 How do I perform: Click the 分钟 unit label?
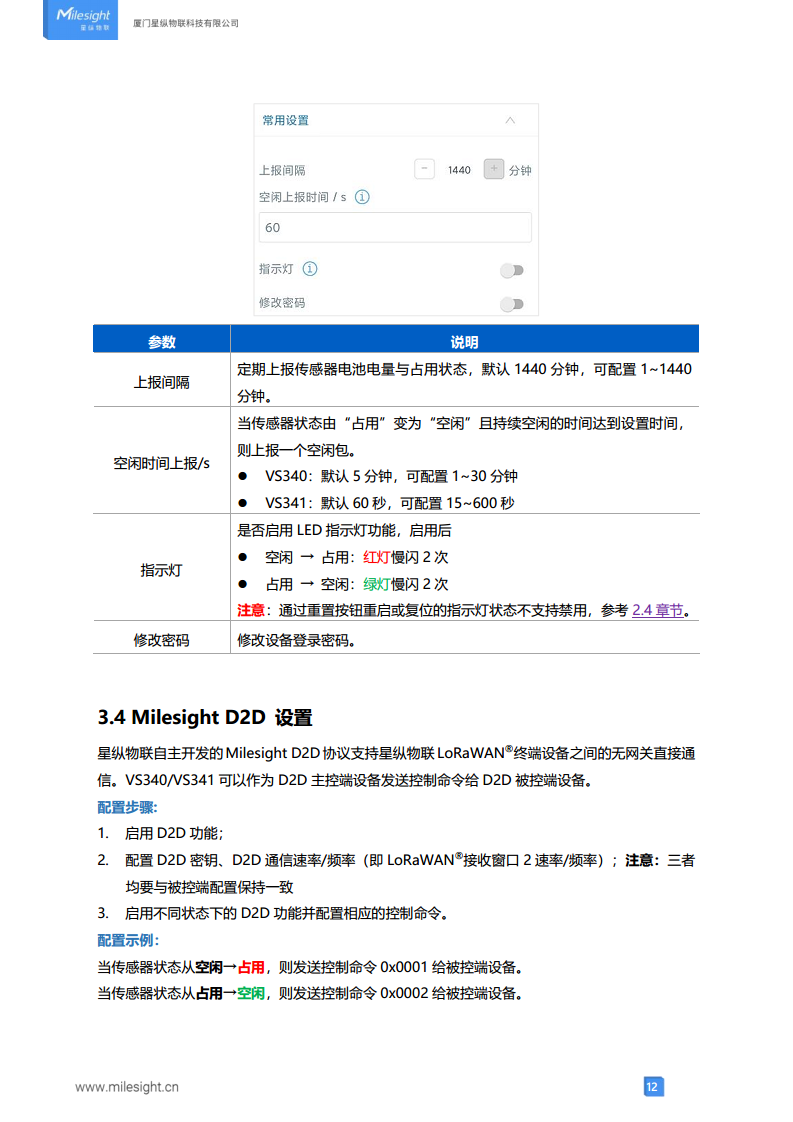point(520,170)
